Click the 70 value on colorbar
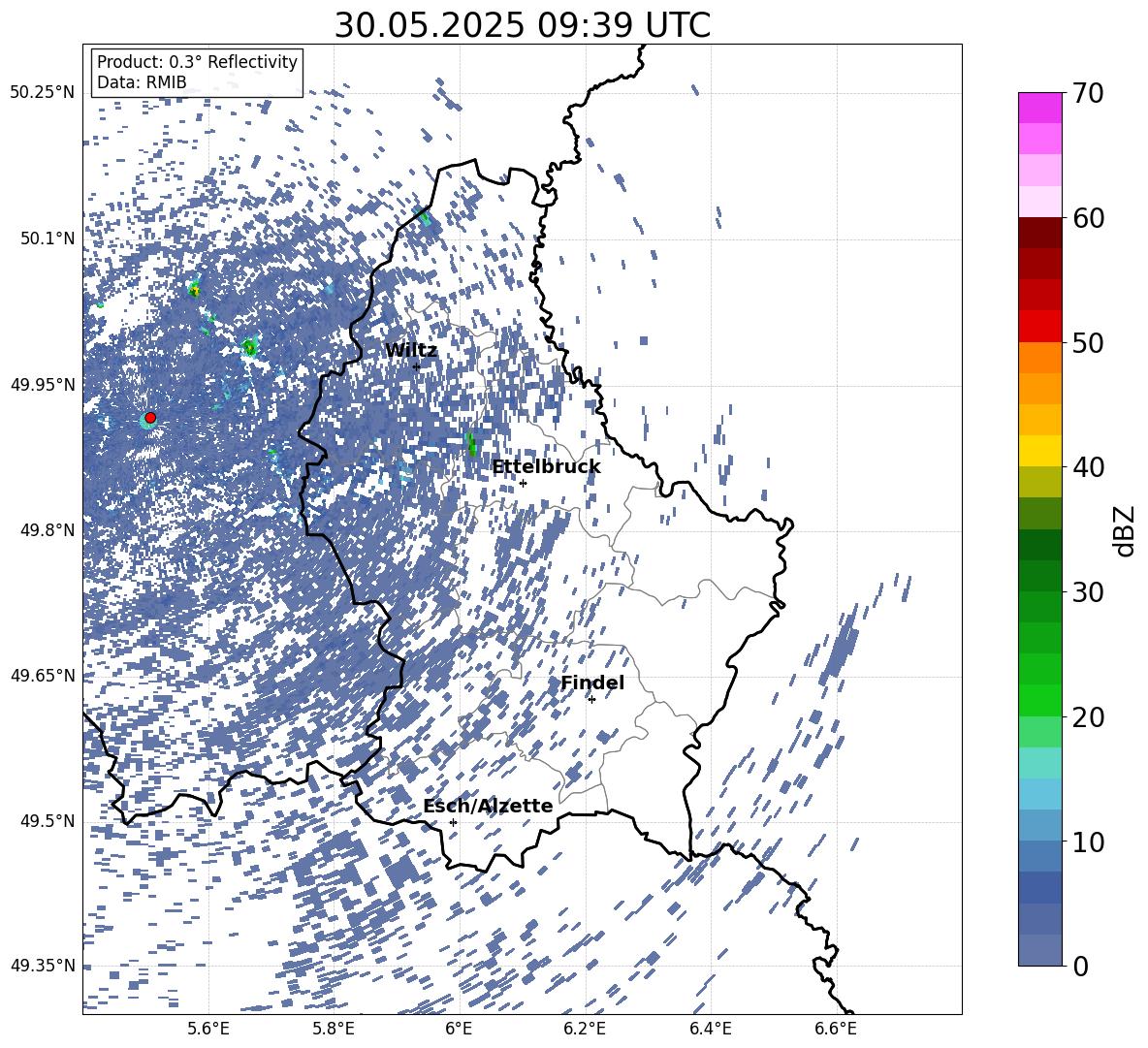The height and width of the screenshot is (1048, 1148). click(x=1088, y=93)
